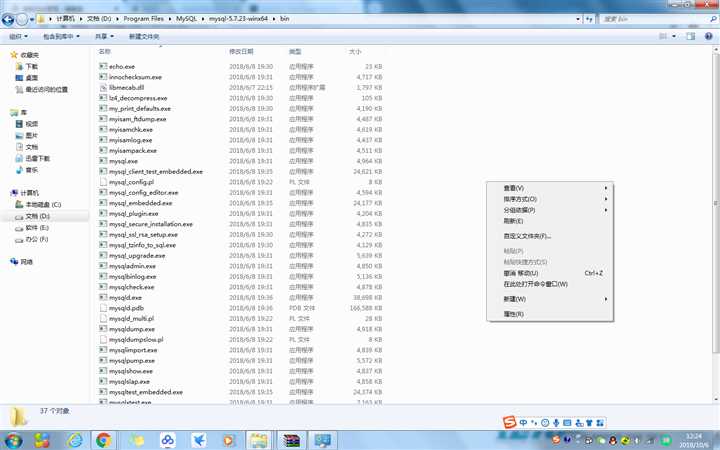Select the mysql.exe file icon
Image resolution: width=720 pixels, height=450 pixels.
point(103,161)
